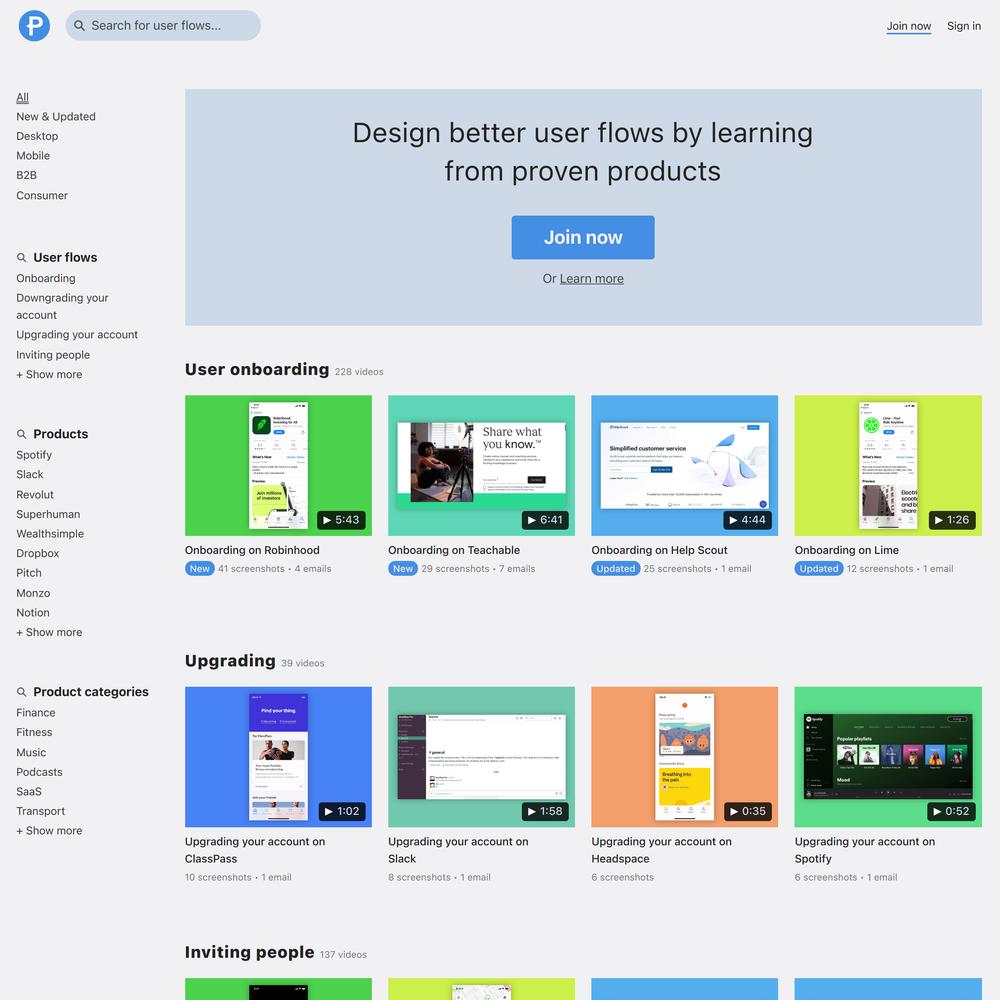1000x1000 pixels.
Task: Filter by New & Updated
Action: click(x=56, y=117)
